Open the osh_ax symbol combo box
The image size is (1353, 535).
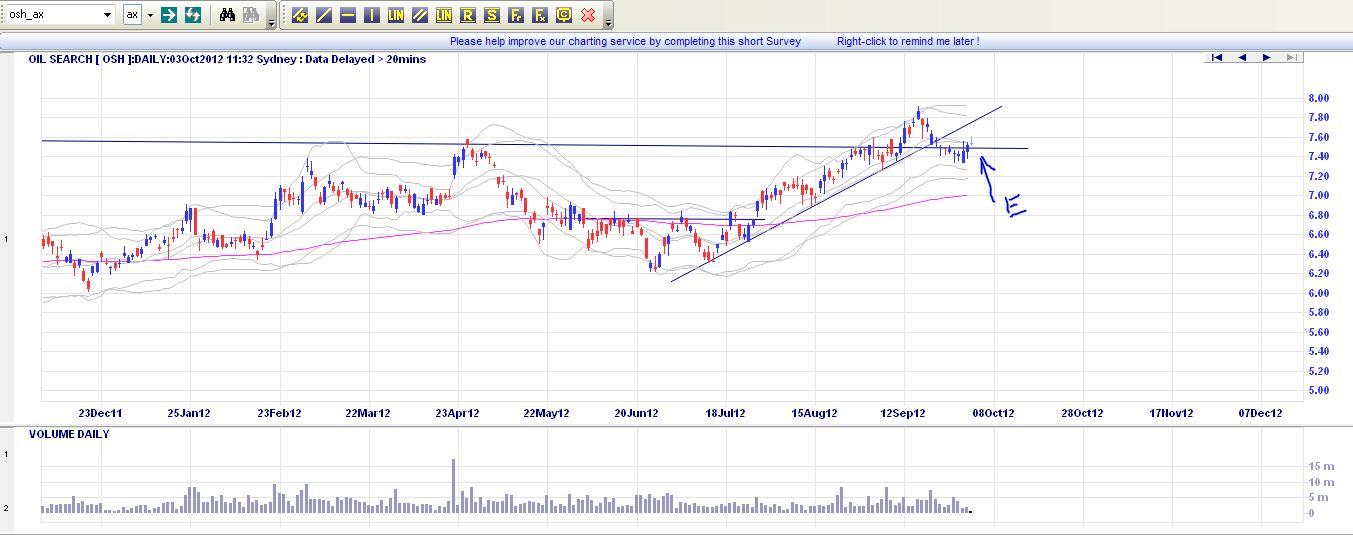coord(60,15)
